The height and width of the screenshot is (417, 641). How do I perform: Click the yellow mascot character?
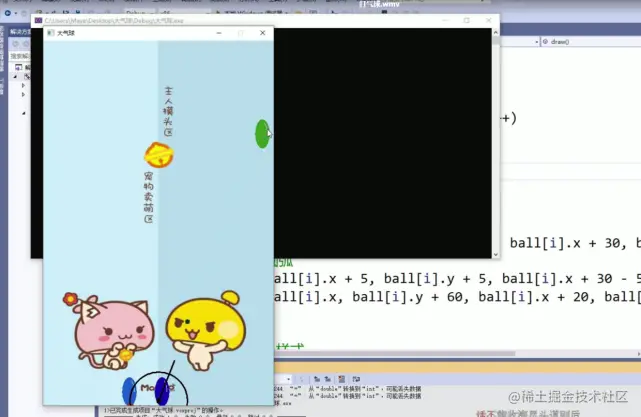[206, 330]
